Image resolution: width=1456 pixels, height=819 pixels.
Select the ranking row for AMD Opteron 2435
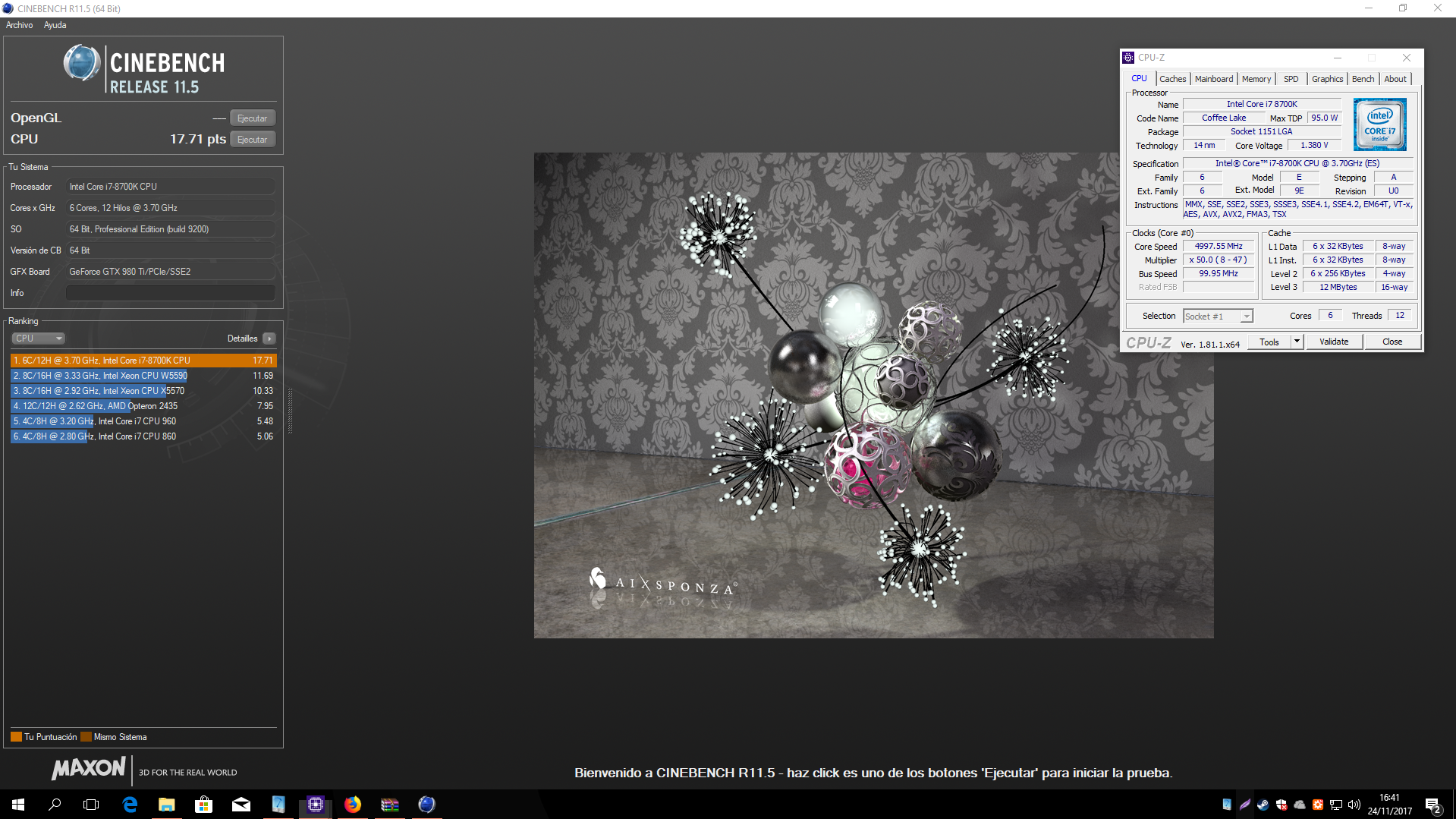[143, 406]
